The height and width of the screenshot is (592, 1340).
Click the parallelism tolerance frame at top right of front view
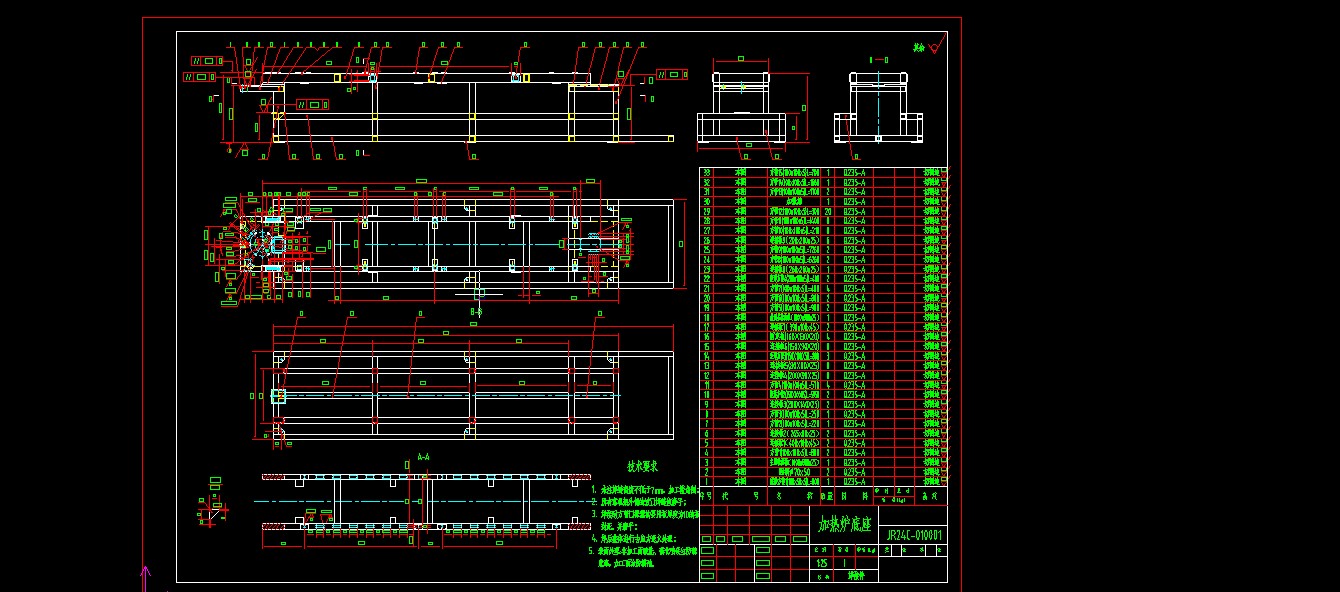click(x=671, y=75)
